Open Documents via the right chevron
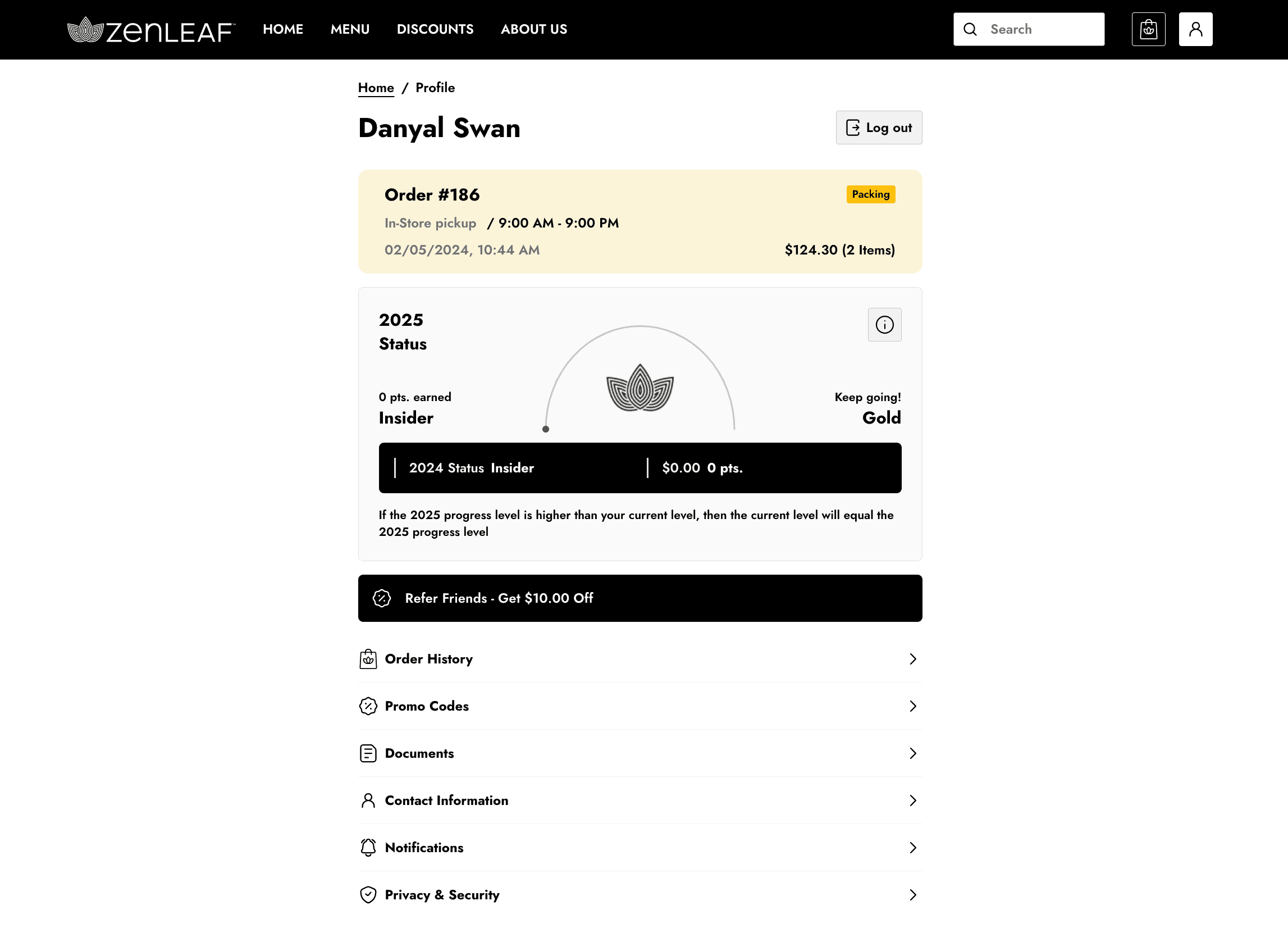The width and height of the screenshot is (1288, 928). click(912, 753)
